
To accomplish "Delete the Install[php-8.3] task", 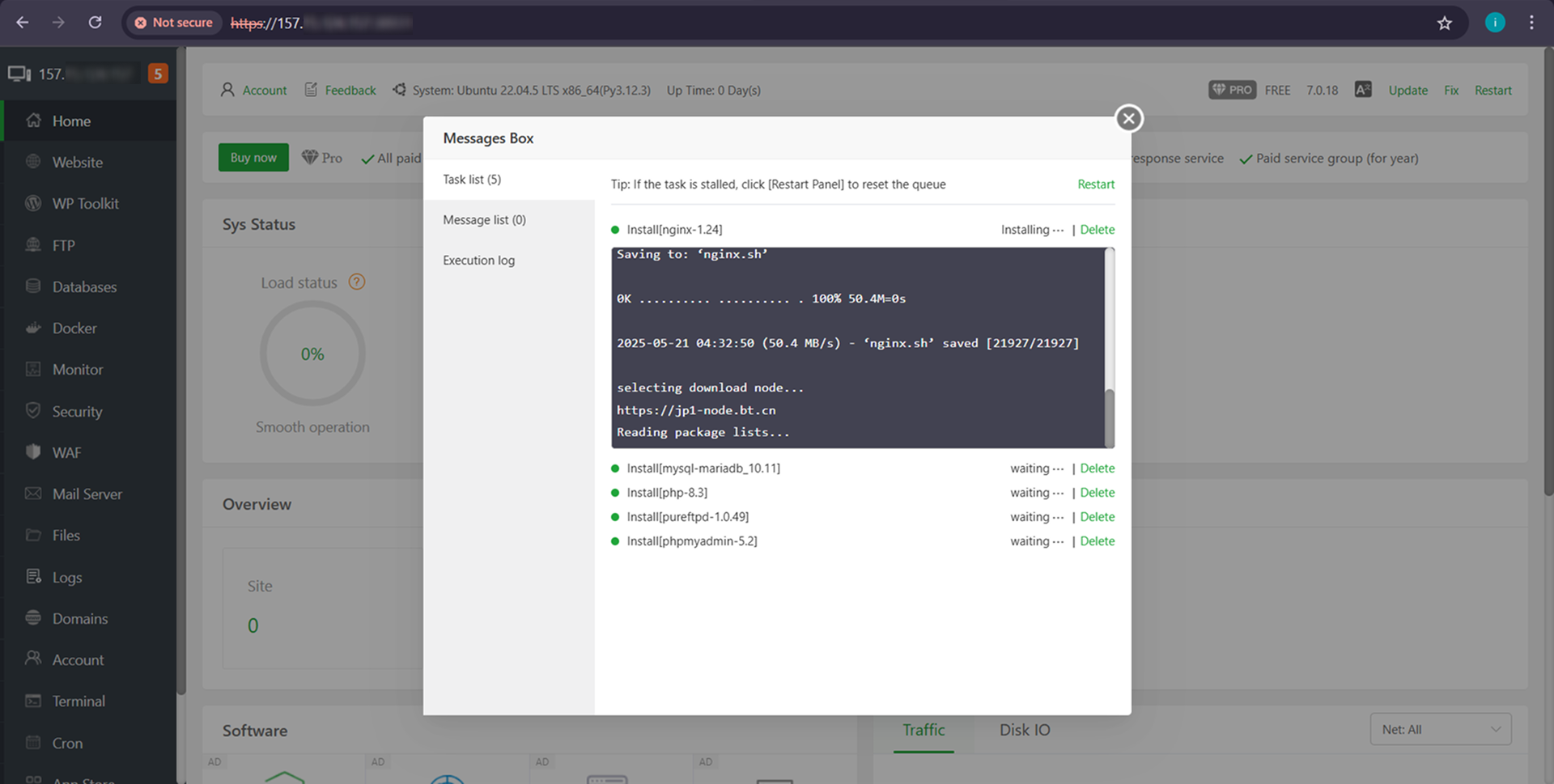I will (1097, 493).
